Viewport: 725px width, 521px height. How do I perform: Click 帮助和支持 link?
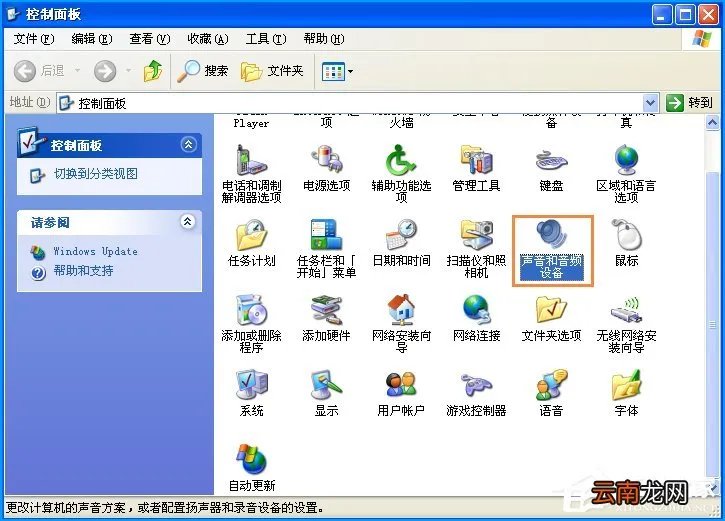(83, 271)
